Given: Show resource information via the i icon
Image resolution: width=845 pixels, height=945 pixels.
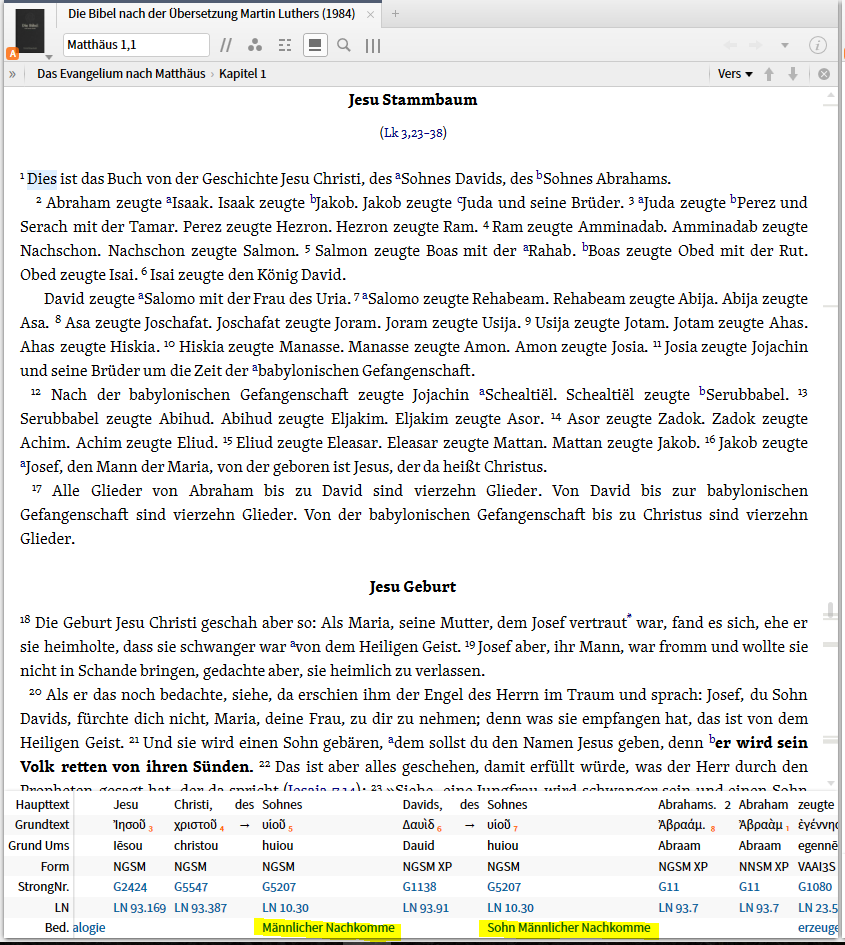Looking at the screenshot, I should tap(817, 45).
